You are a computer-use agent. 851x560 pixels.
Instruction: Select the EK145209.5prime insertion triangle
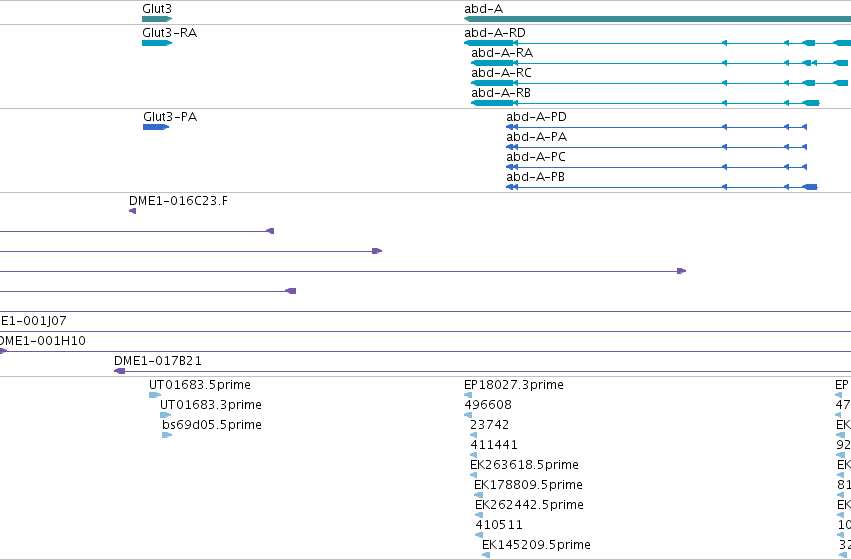tap(486, 555)
